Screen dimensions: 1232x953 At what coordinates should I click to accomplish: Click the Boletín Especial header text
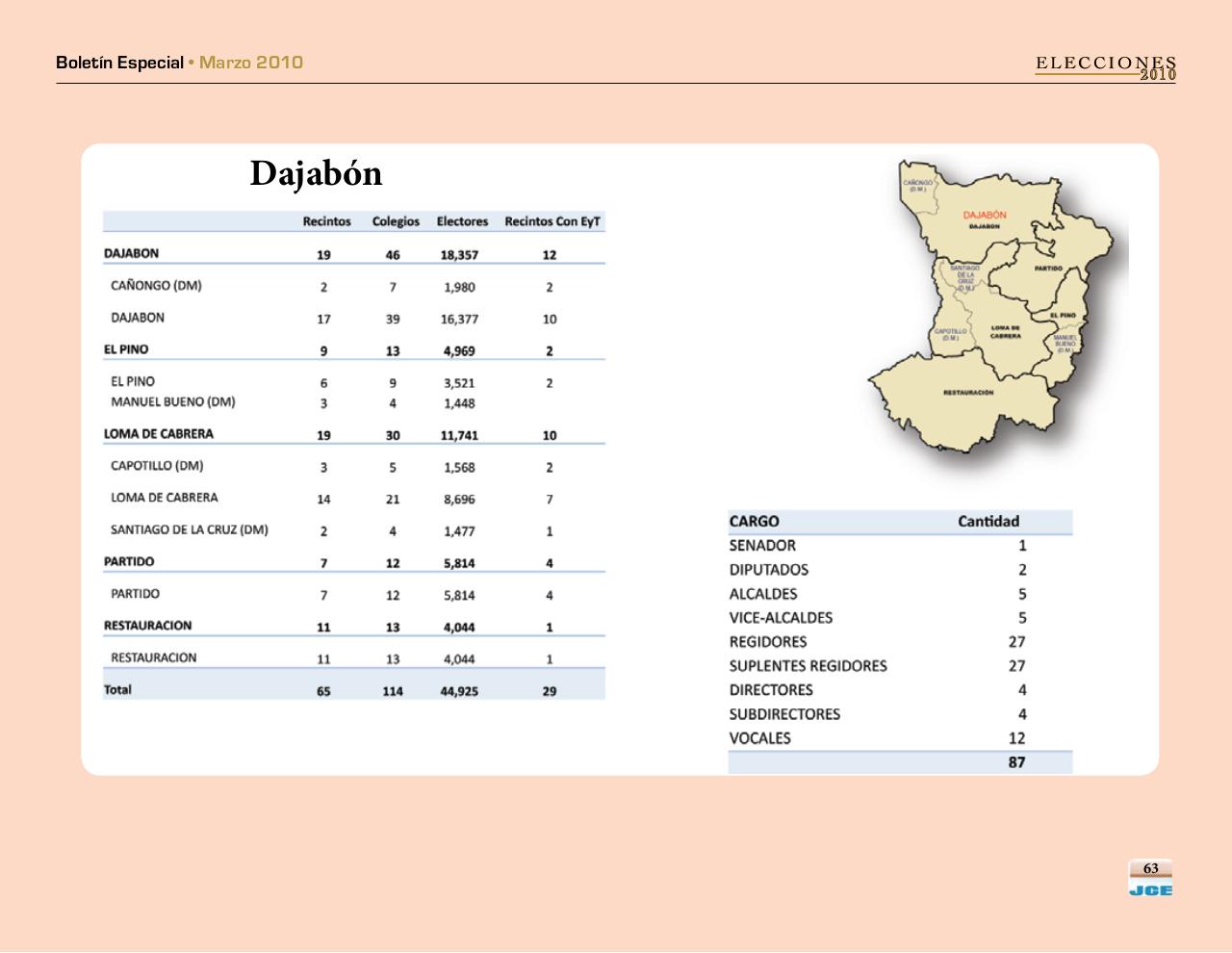click(x=119, y=63)
